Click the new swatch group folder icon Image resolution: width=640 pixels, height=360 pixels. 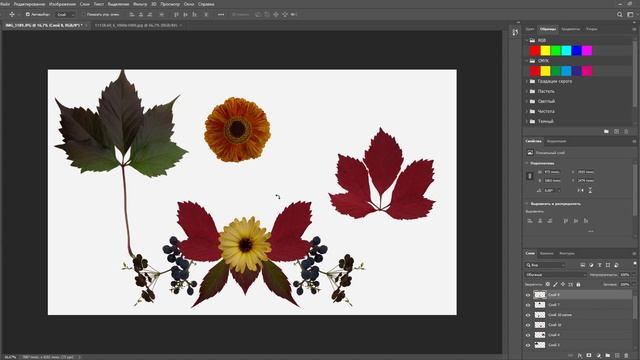606,131
